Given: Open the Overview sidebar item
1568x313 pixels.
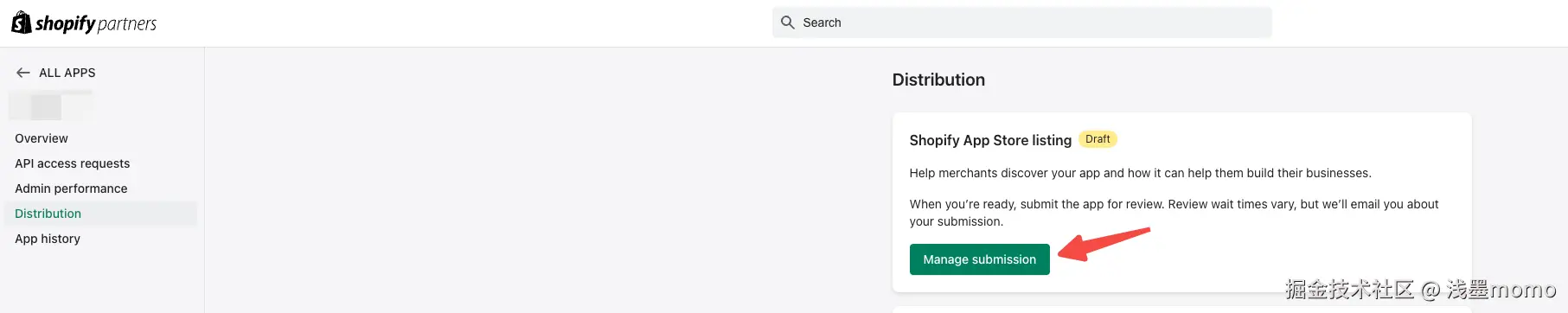Looking at the screenshot, I should coord(42,138).
